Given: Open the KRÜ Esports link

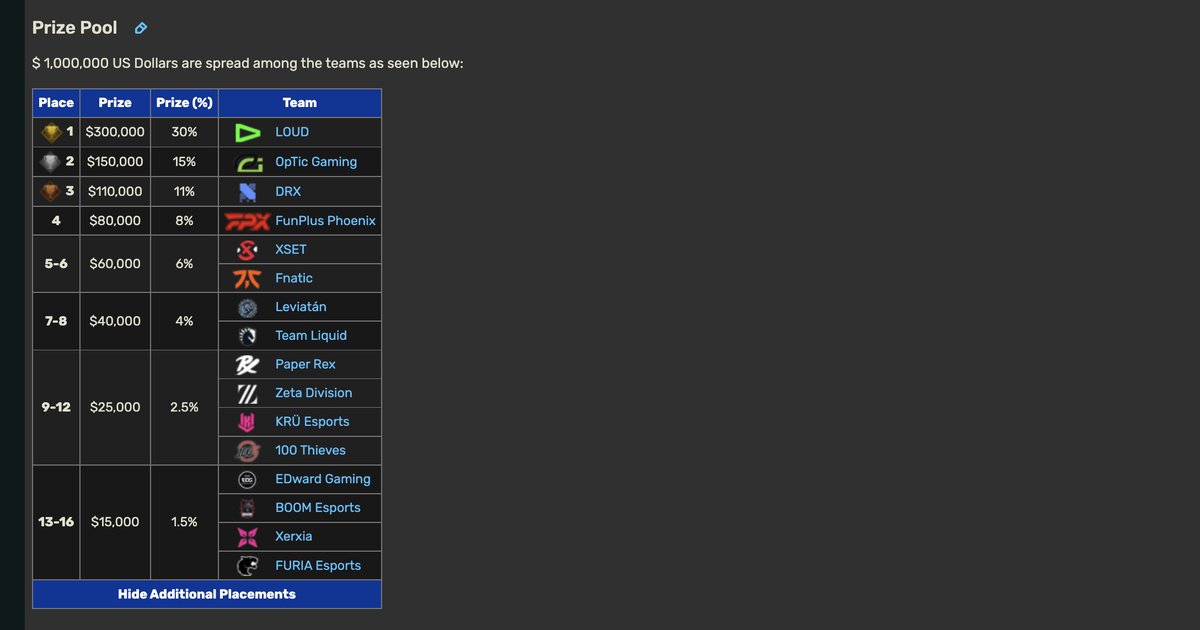Looking at the screenshot, I should (312, 422).
